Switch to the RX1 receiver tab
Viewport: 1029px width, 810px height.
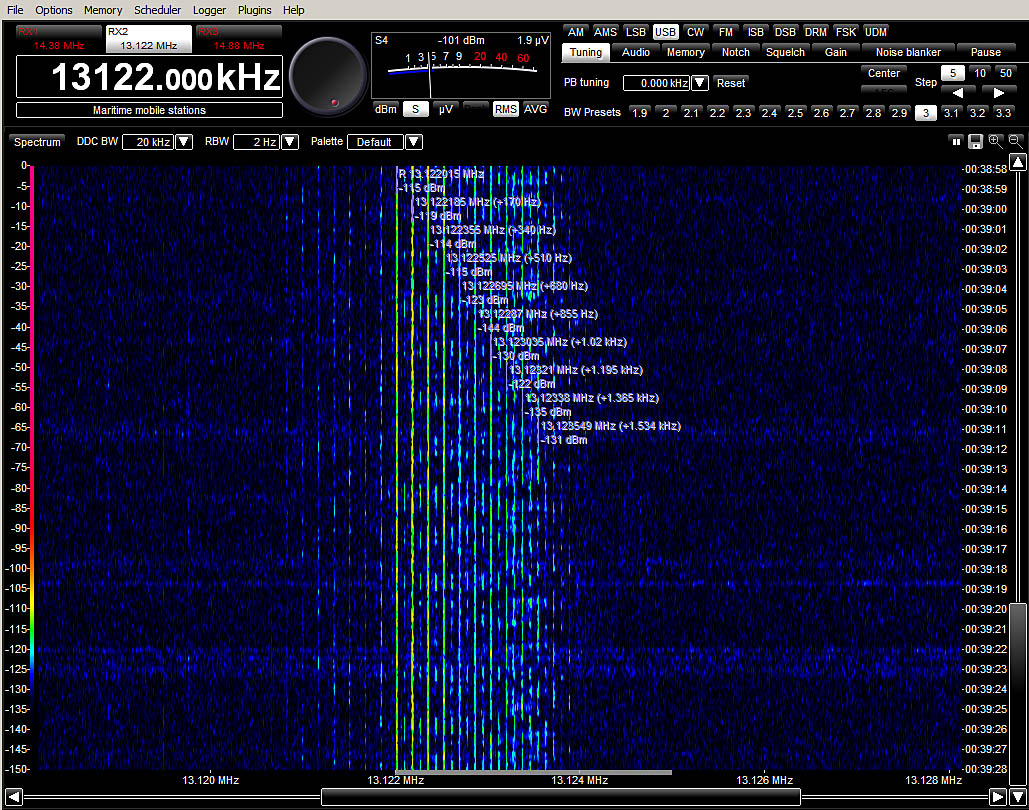pos(58,39)
